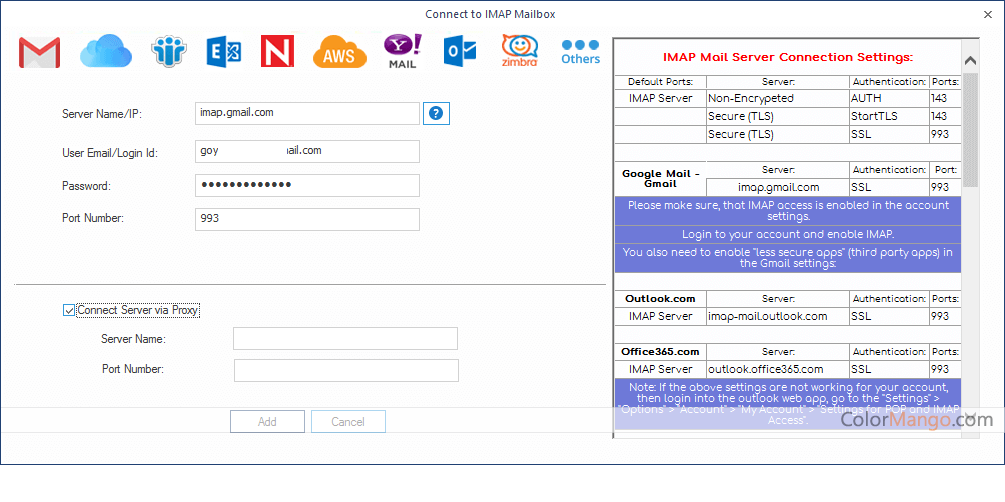This screenshot has width=1005, height=502.
Task: Select the blue people-group provider icon
Action: [169, 51]
